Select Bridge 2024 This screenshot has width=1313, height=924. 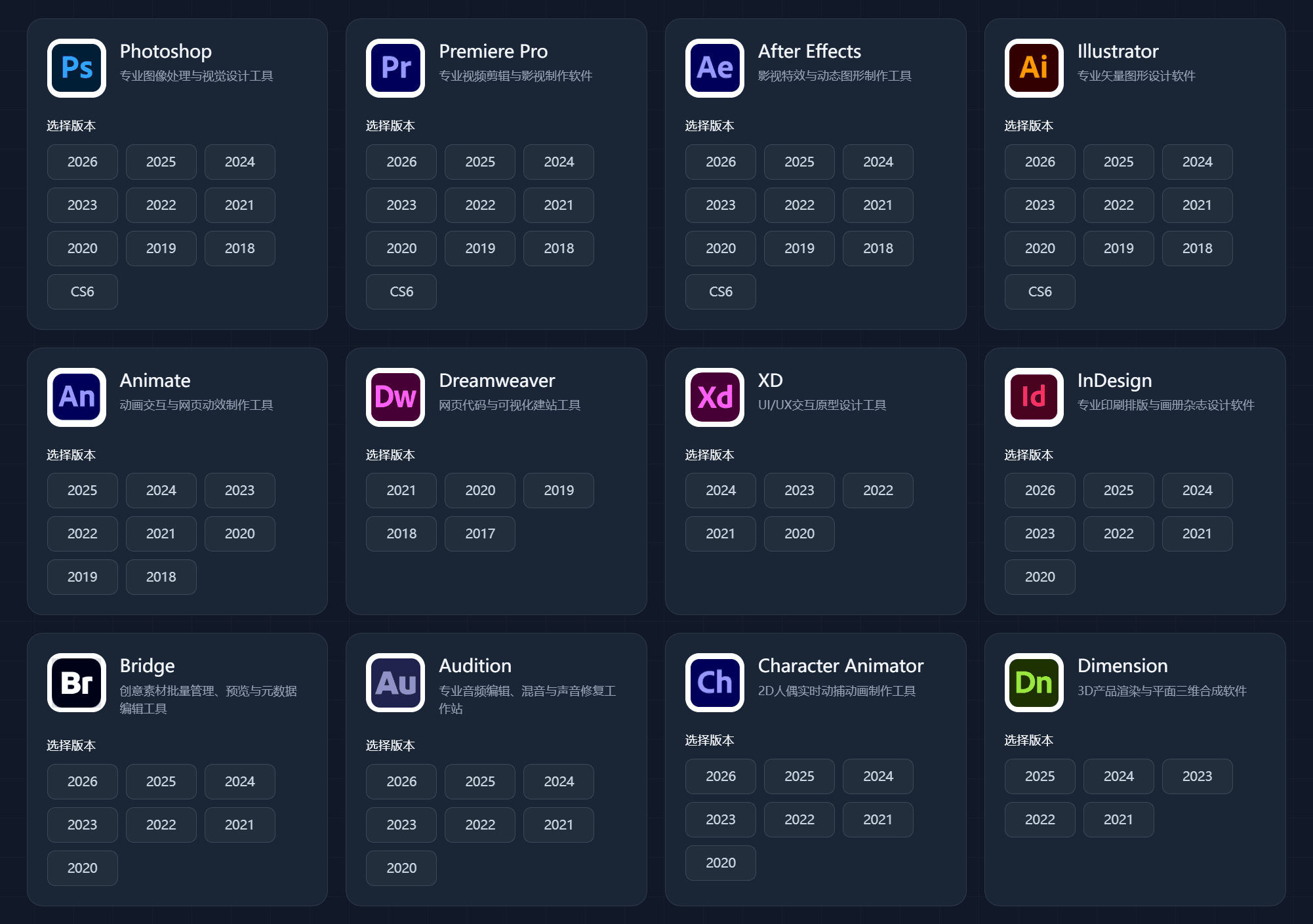pyautogui.click(x=240, y=782)
